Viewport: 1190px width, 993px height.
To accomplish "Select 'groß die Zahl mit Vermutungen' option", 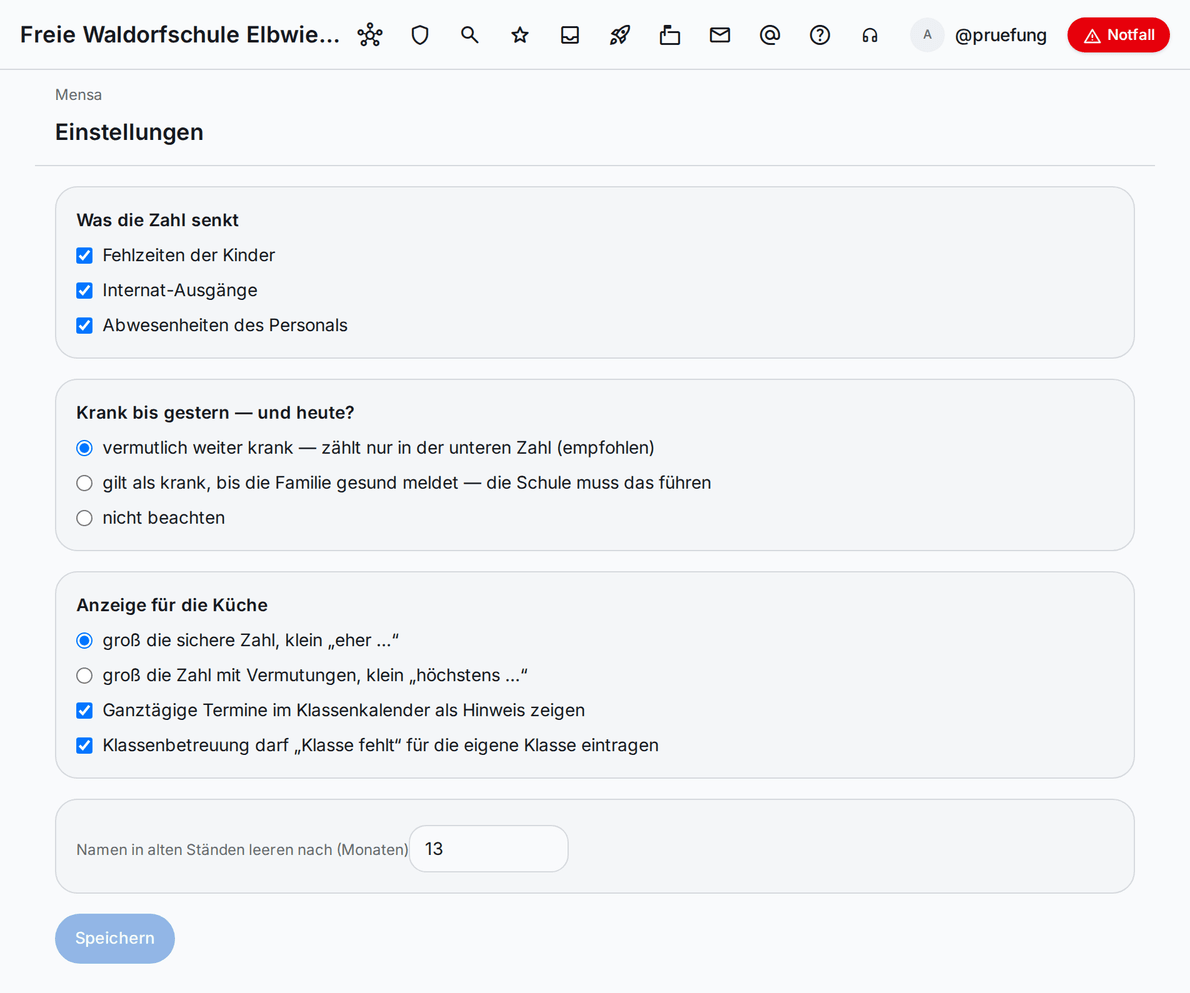I will pos(84,676).
